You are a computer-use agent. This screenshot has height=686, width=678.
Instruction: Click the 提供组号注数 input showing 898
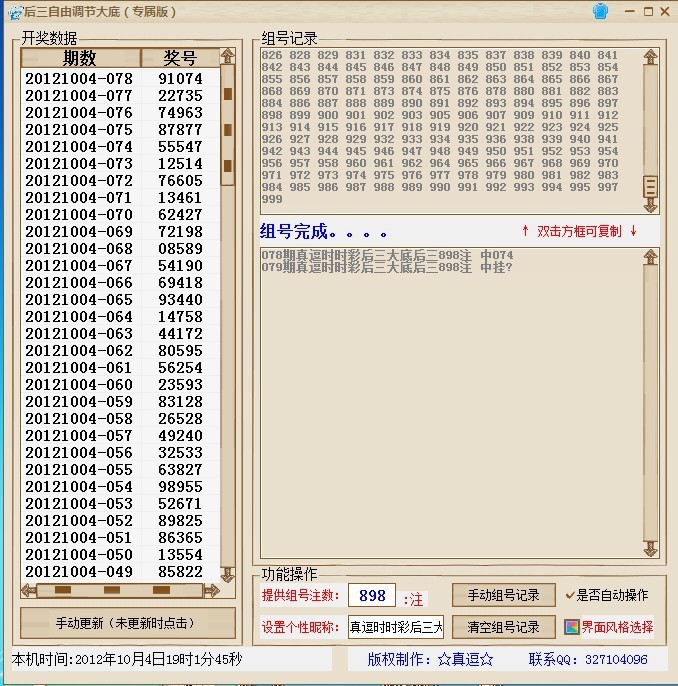372,595
